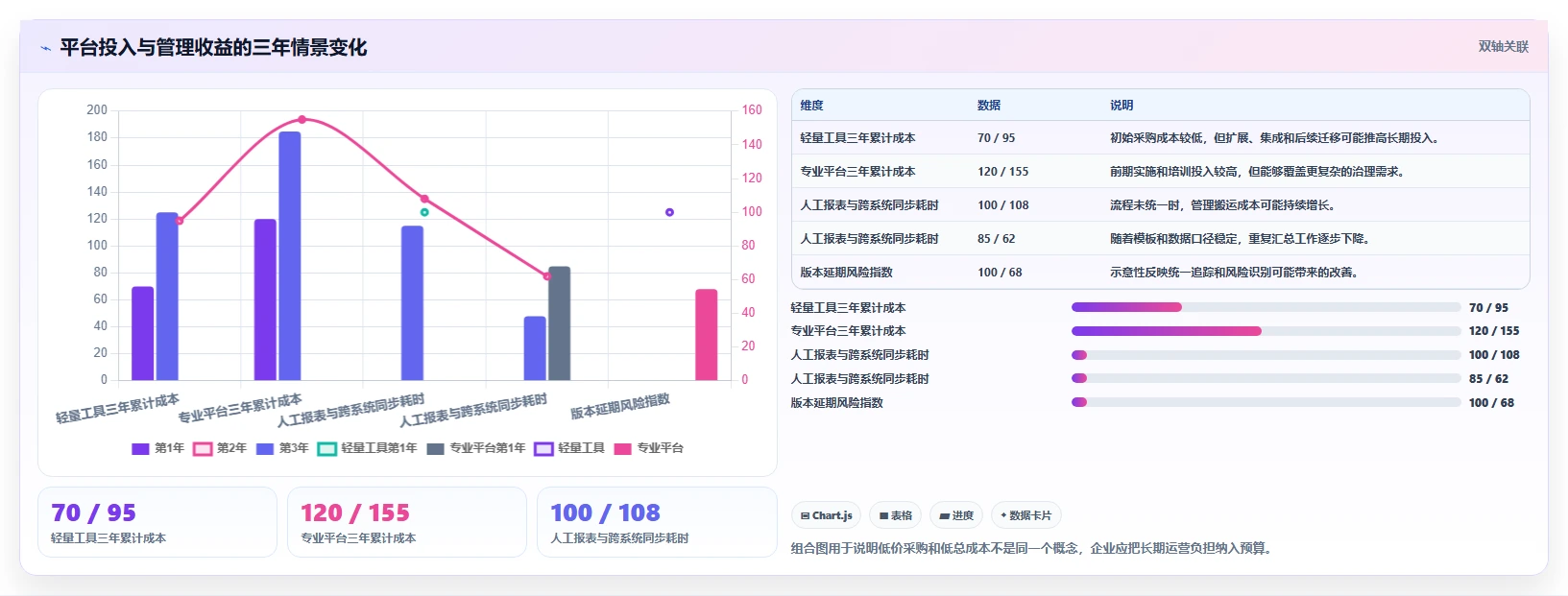The height and width of the screenshot is (596, 1568).
Task: Select the 表格 chip
Action: 895,515
